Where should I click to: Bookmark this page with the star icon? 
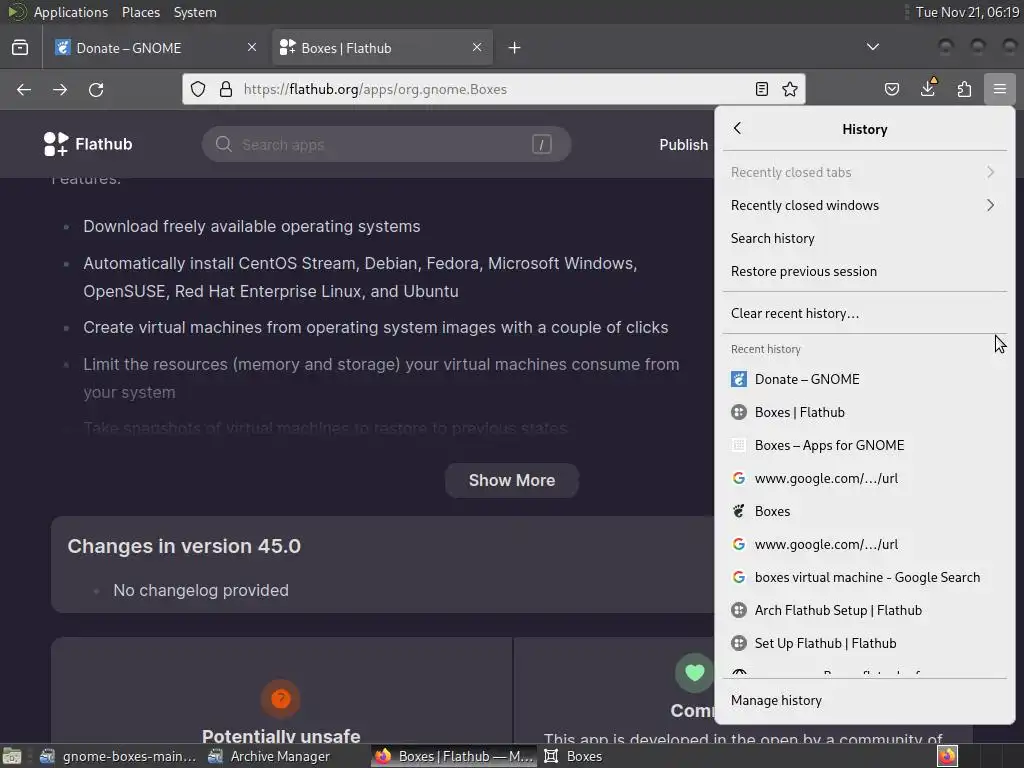(790, 89)
